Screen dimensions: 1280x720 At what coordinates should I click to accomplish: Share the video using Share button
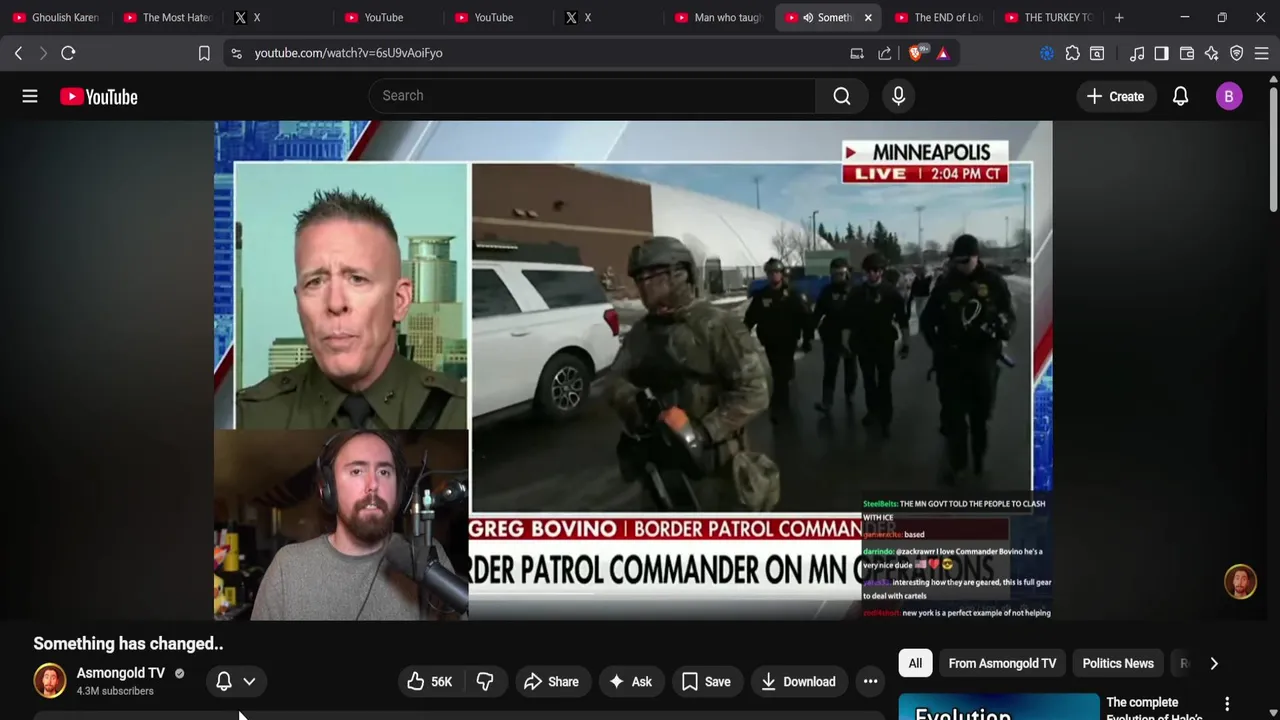point(551,681)
